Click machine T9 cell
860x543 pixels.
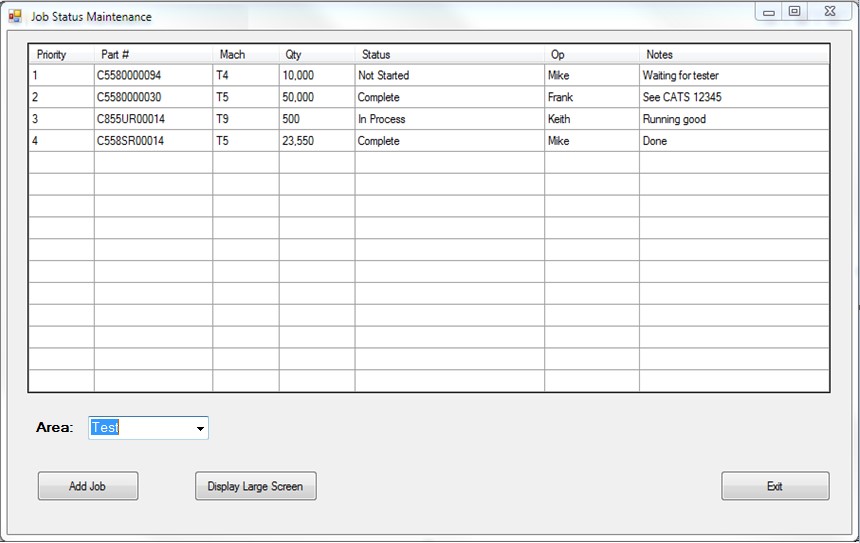click(x=246, y=119)
